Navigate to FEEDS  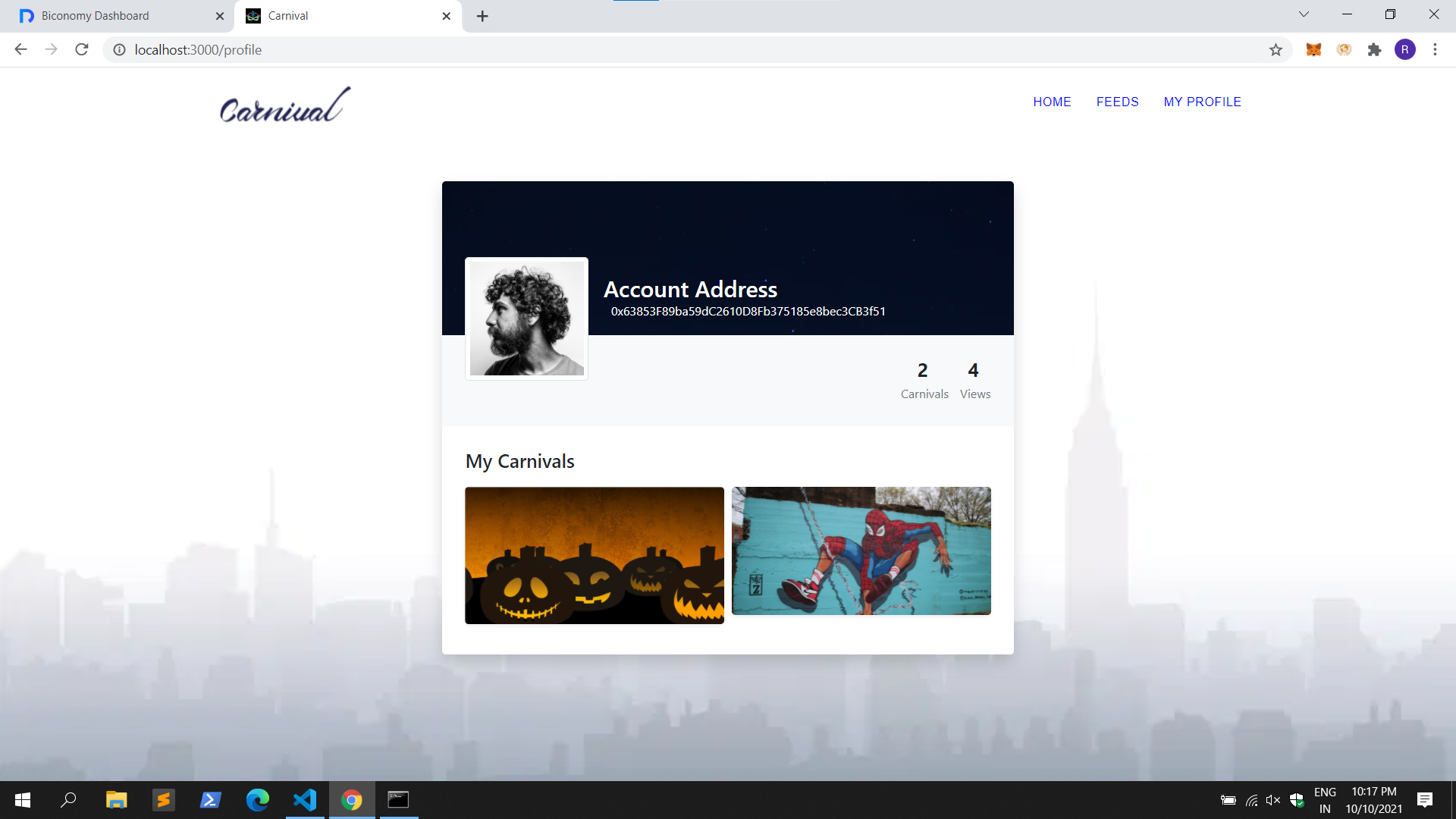(x=1117, y=101)
